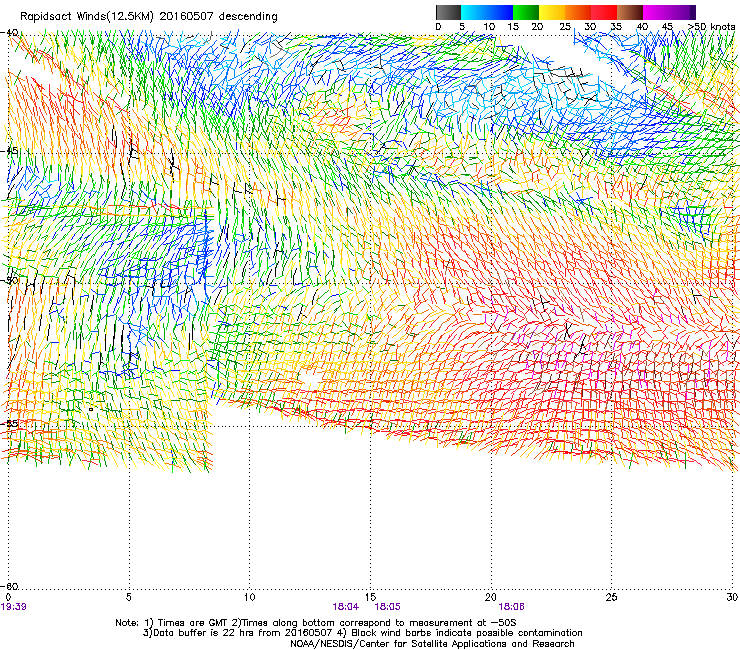This screenshot has width=740, height=650.
Task: Click the purple 45-50 knots legend swatch
Action: coord(682,12)
